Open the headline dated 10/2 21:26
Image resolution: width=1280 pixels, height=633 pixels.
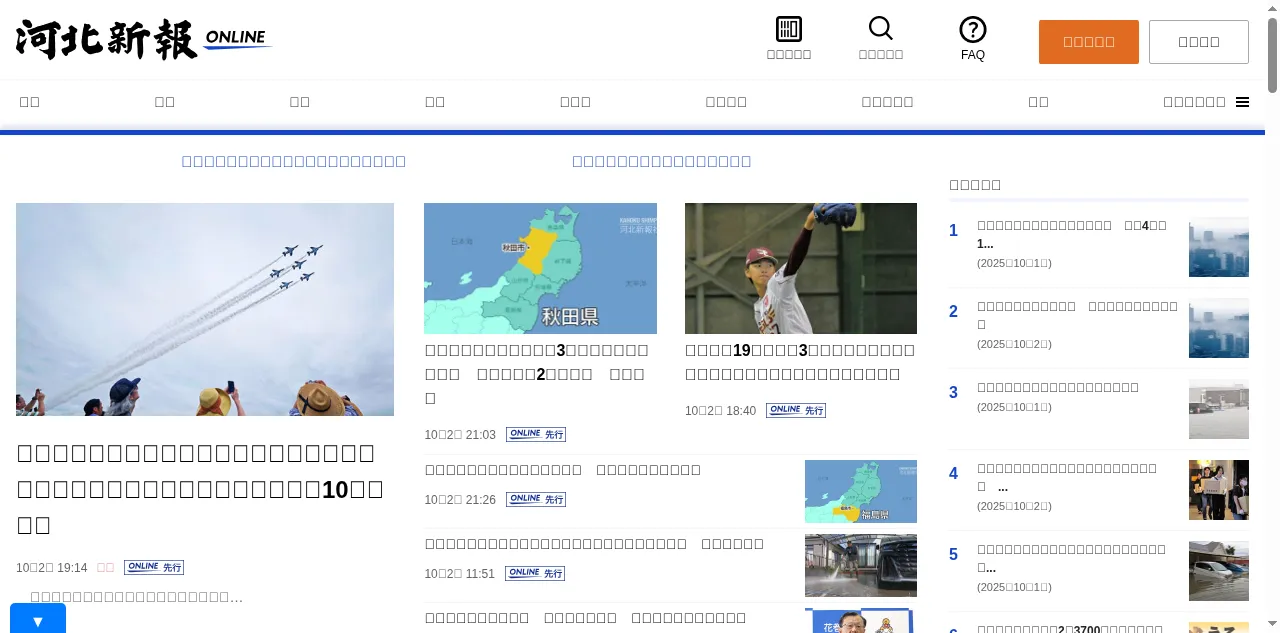pos(563,470)
